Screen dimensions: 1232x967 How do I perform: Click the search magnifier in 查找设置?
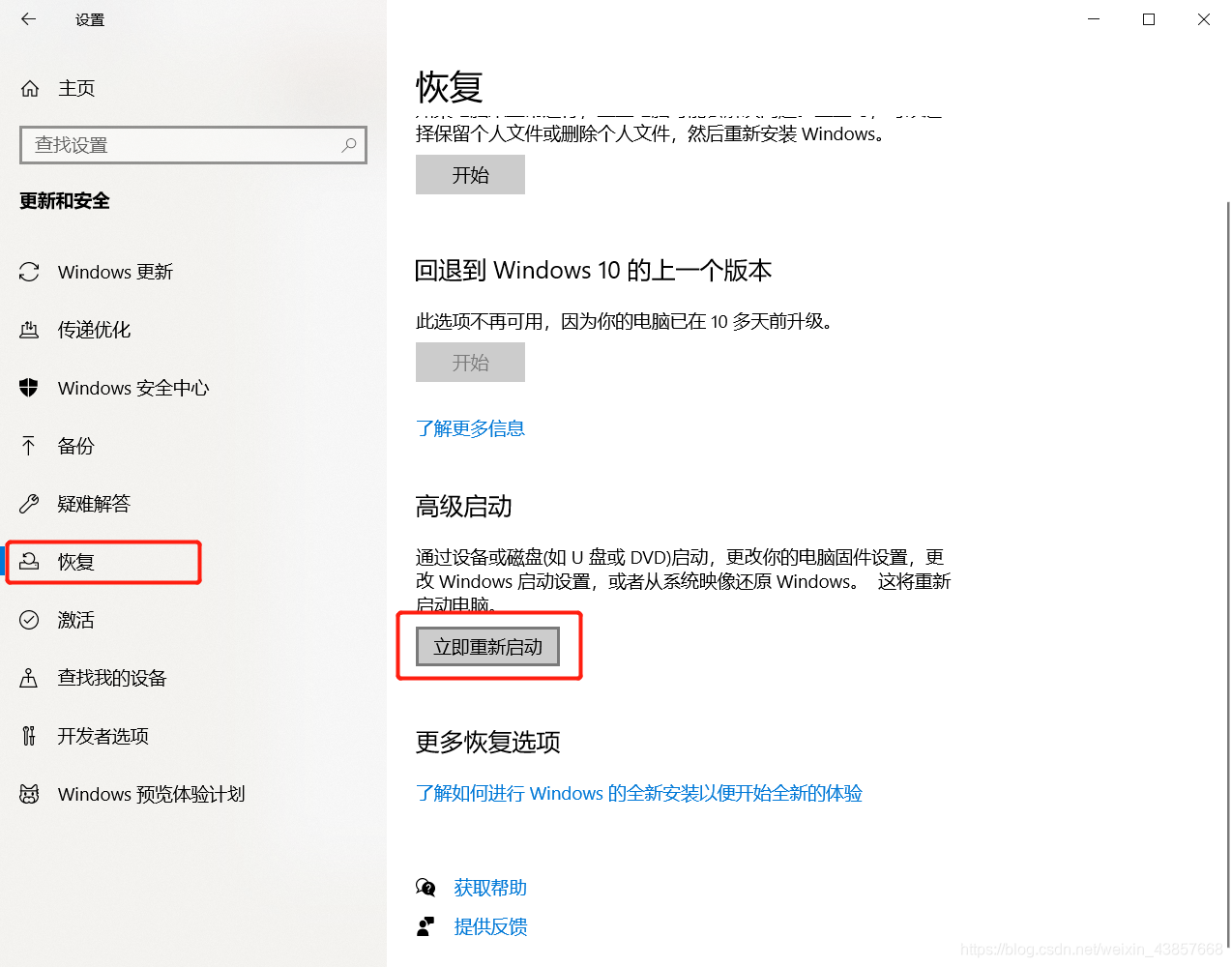(348, 144)
